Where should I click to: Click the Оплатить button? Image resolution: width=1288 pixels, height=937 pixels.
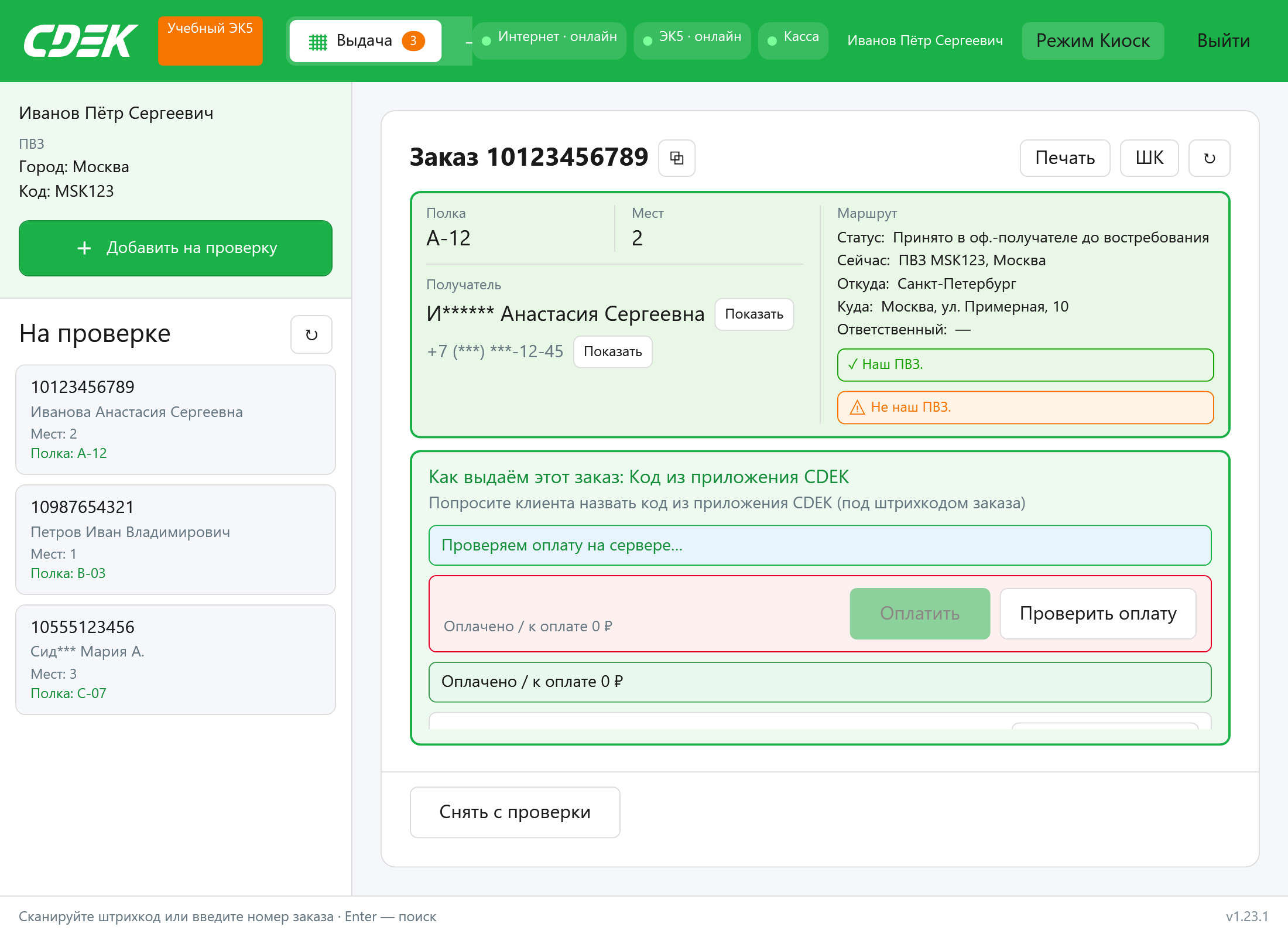tap(920, 613)
